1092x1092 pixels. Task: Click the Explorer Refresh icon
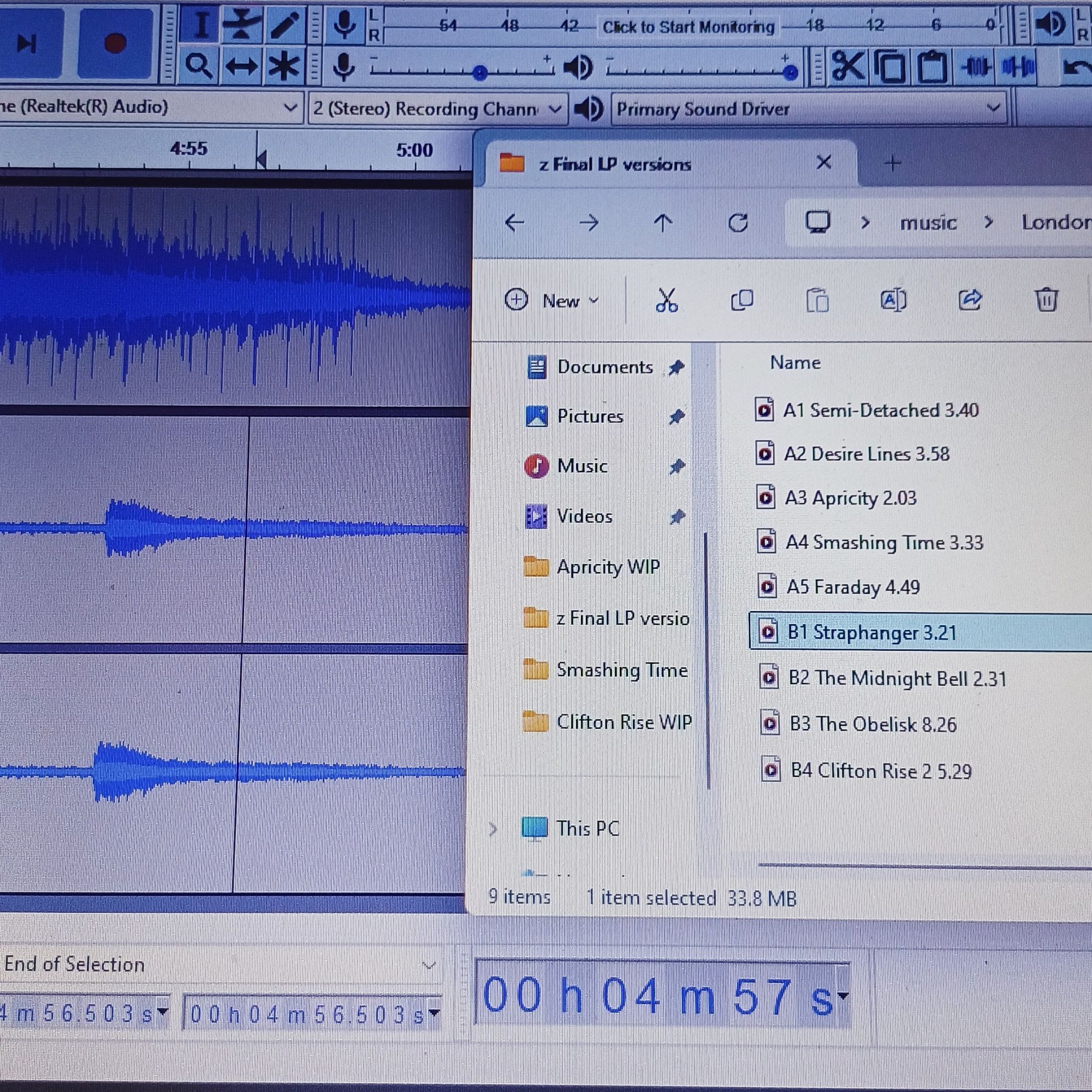738,223
